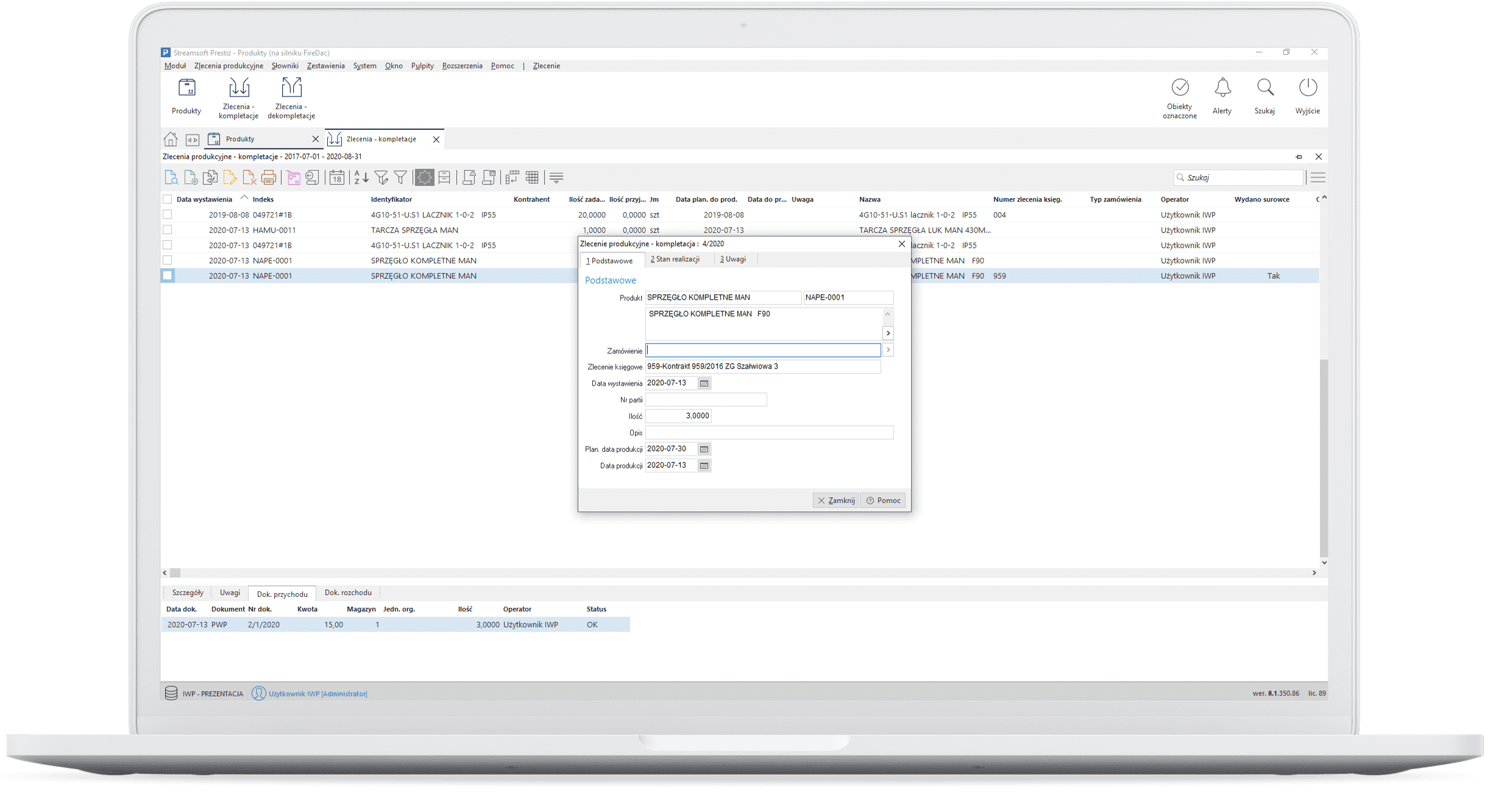Click the Zamknij button

click(836, 500)
